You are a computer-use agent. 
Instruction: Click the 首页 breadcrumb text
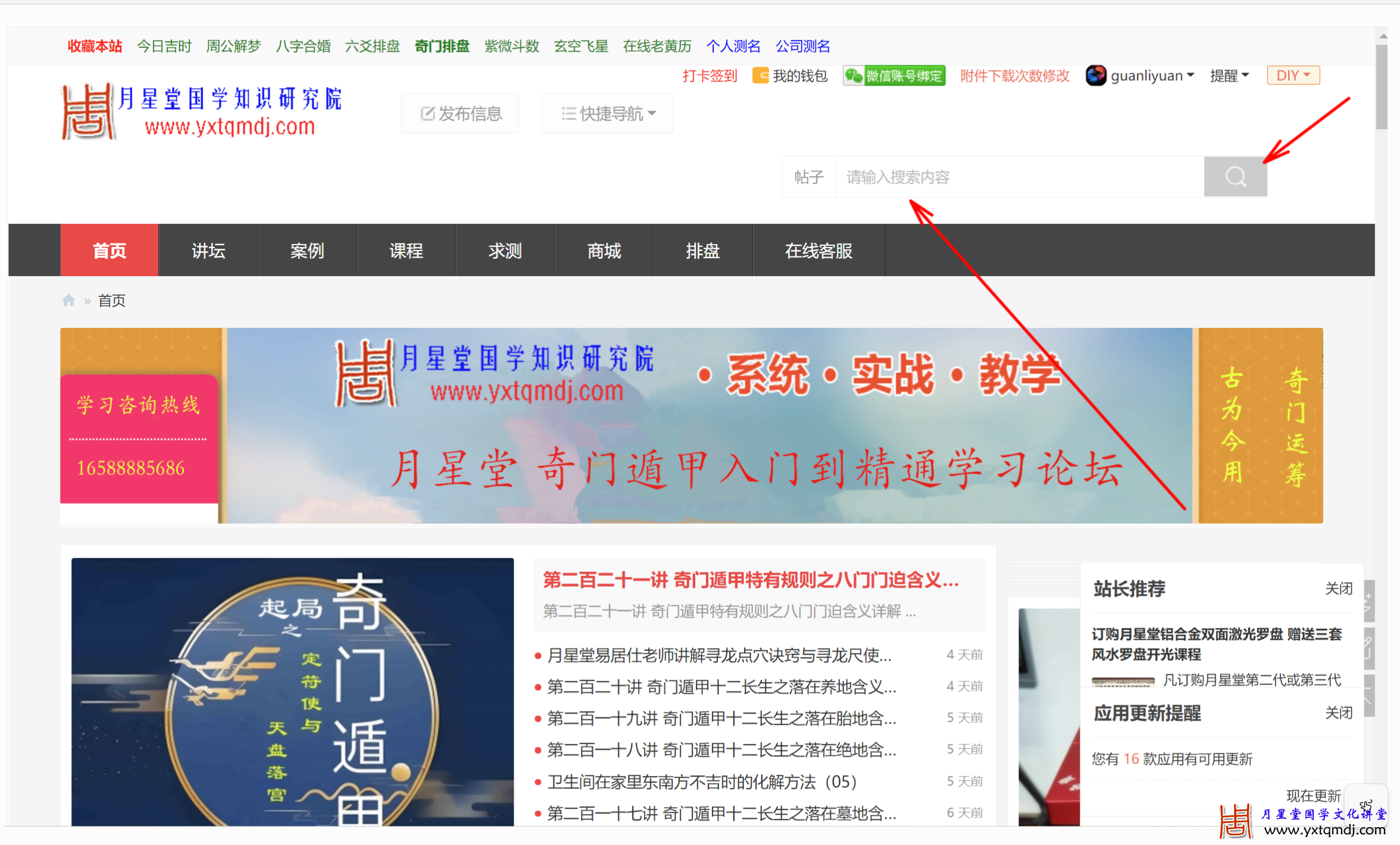112,301
